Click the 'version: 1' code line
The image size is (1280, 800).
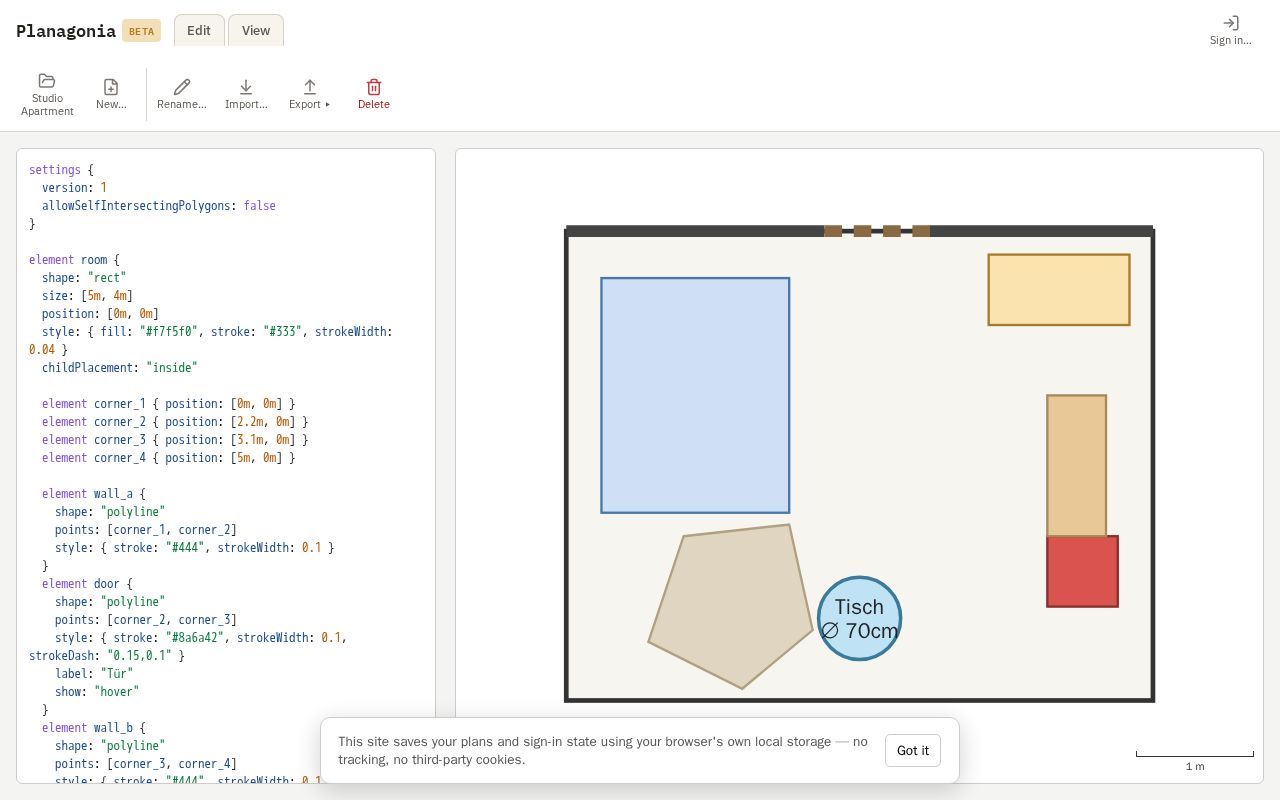click(x=74, y=188)
